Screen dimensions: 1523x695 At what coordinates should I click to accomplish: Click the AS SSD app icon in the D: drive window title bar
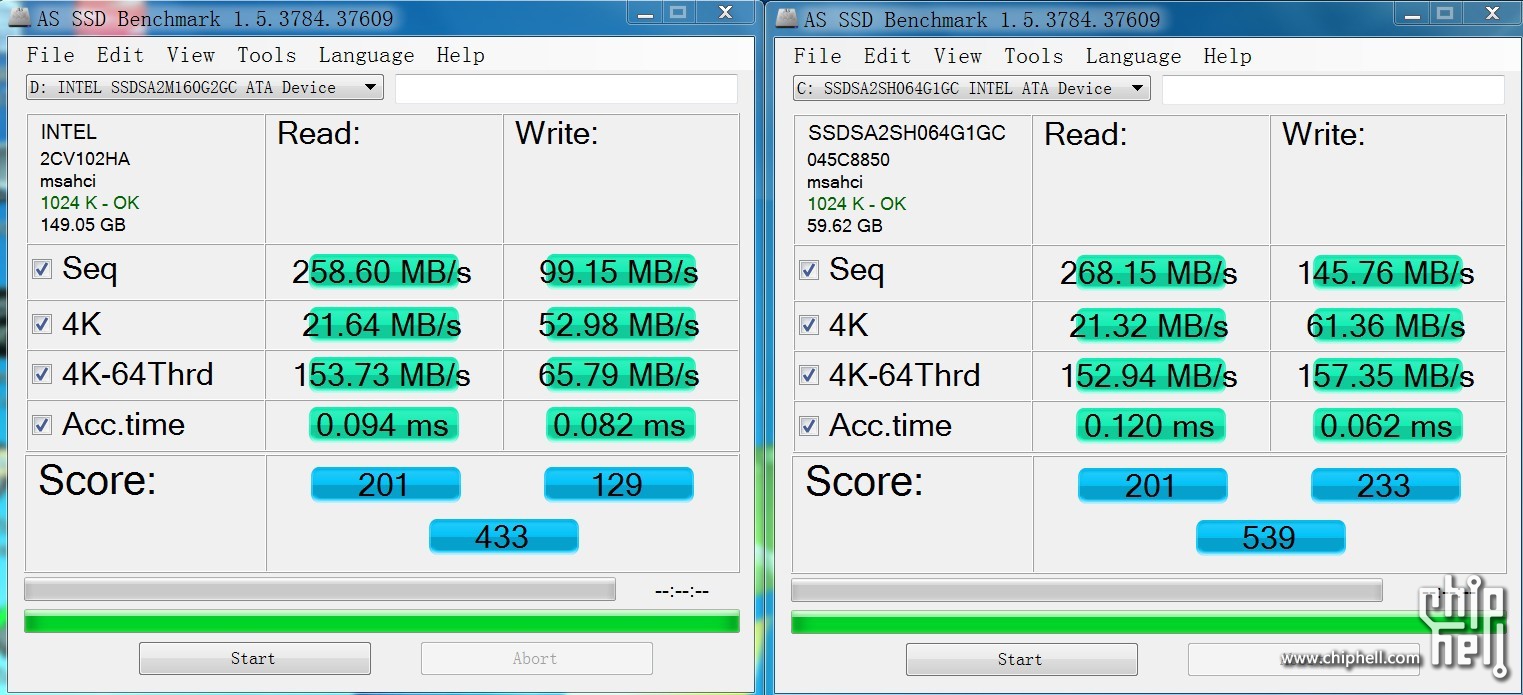18,18
